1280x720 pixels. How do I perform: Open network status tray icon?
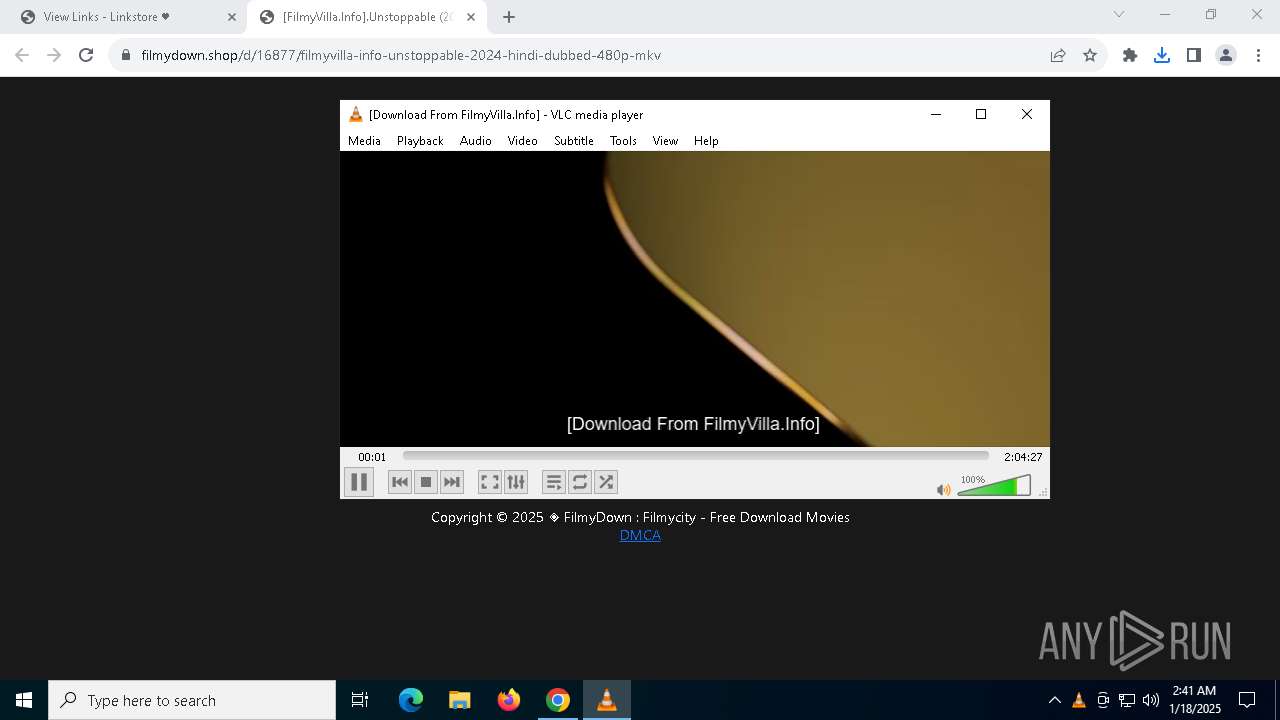click(1127, 700)
